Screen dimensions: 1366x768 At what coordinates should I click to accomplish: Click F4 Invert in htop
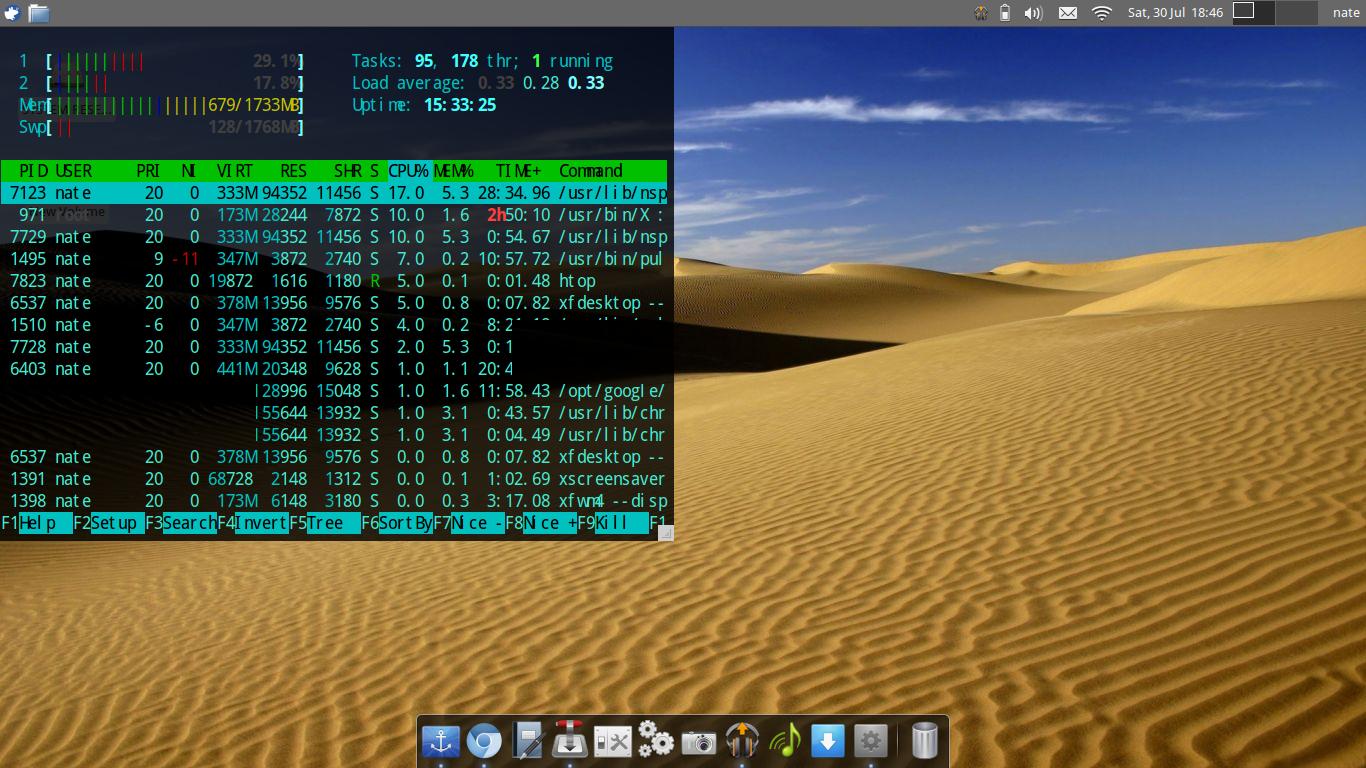253,523
